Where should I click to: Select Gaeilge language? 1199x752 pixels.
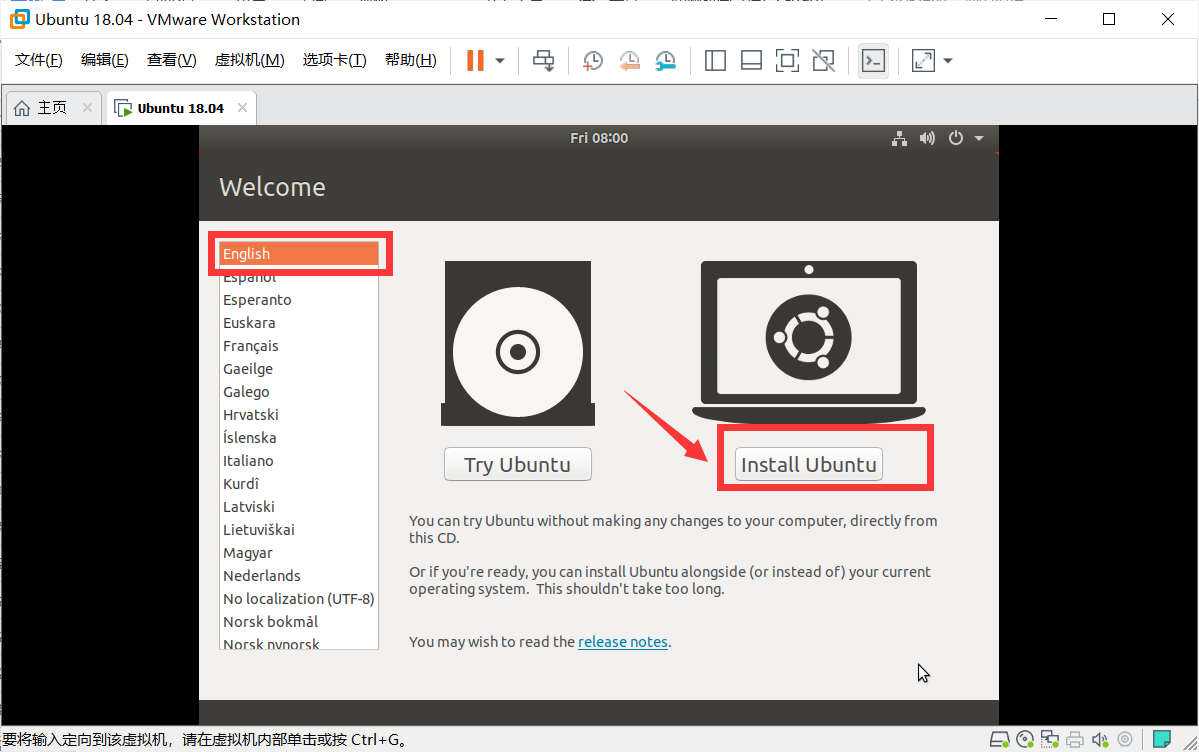click(x=299, y=369)
